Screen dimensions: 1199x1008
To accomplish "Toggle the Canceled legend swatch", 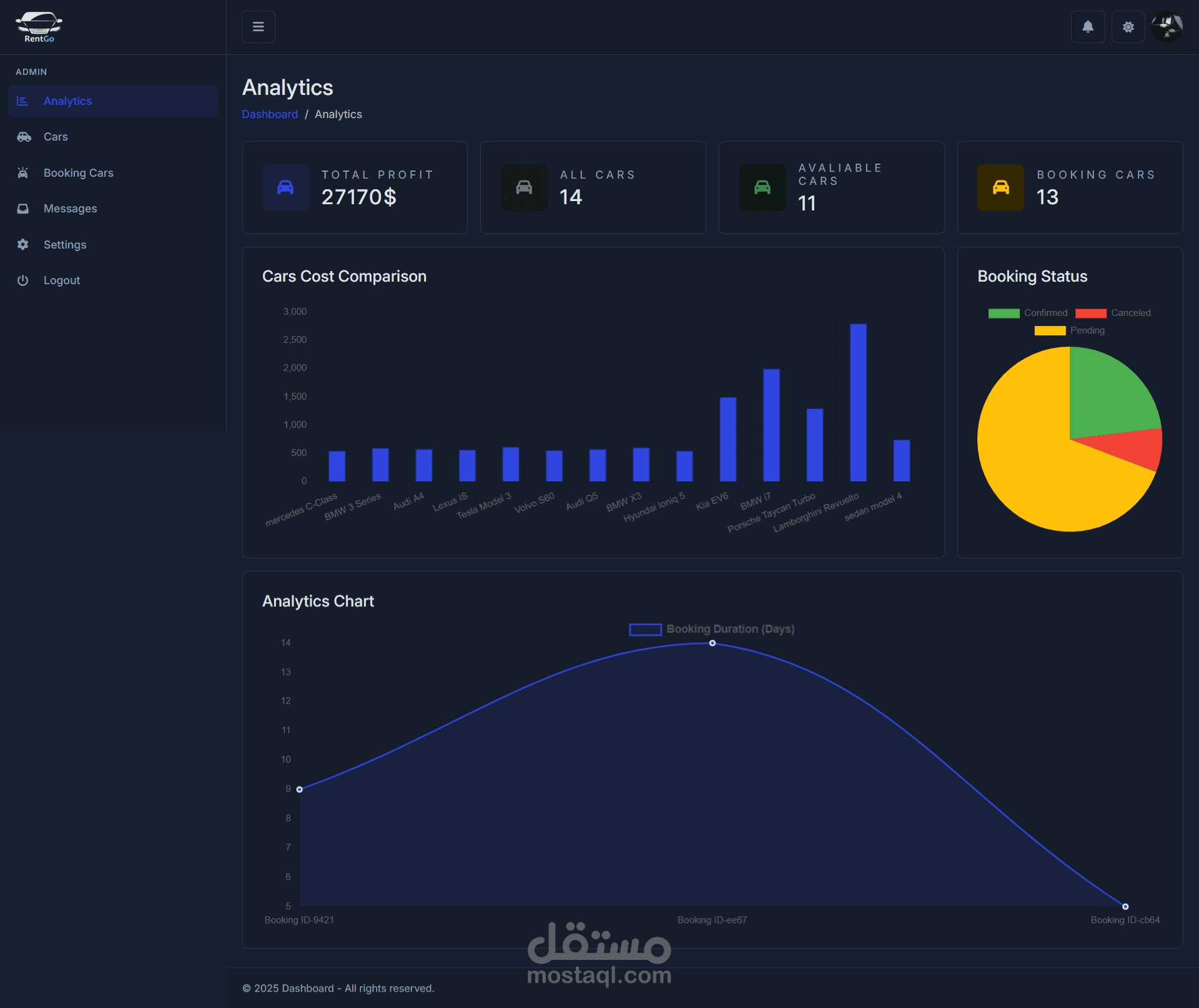I will click(1090, 313).
